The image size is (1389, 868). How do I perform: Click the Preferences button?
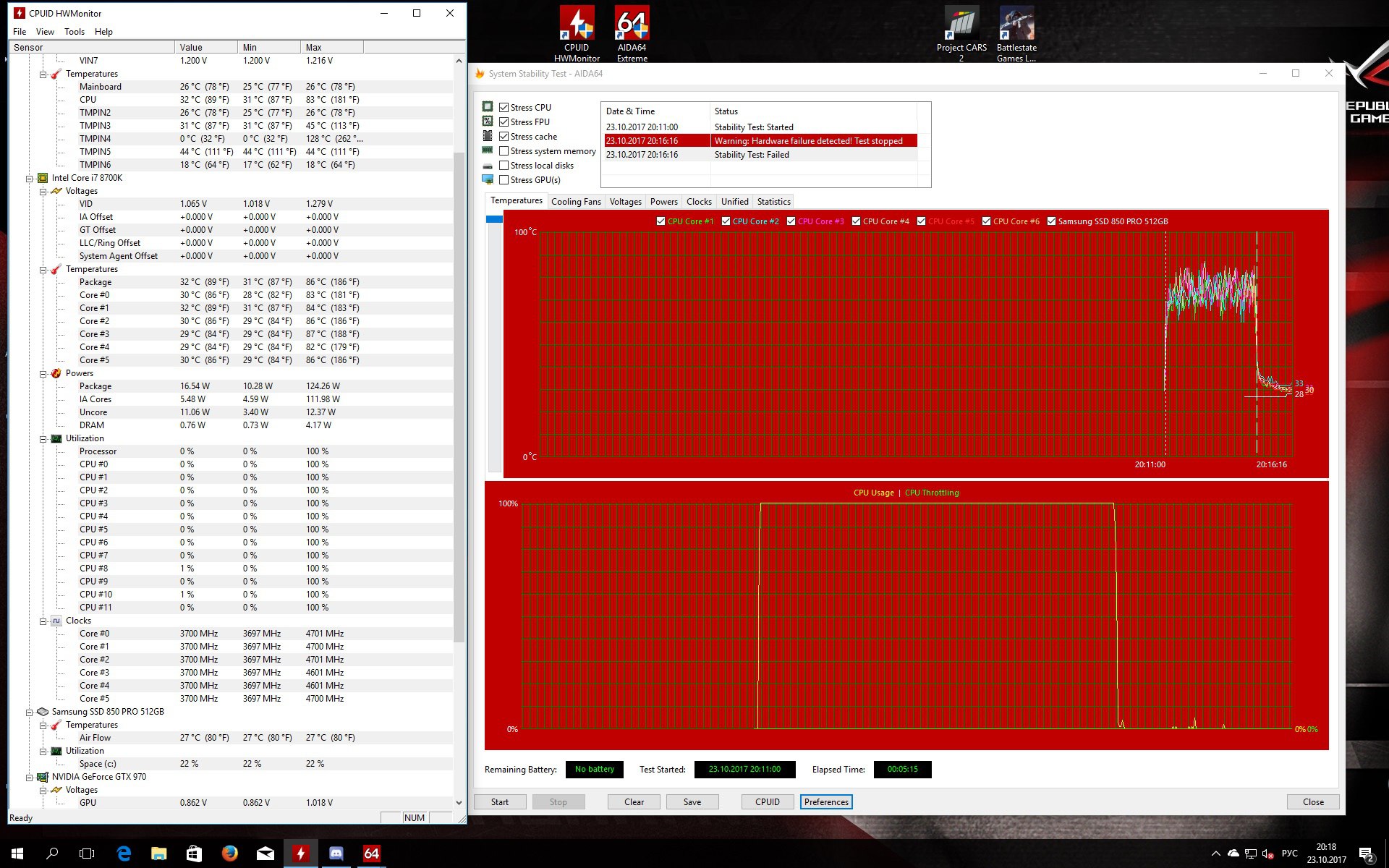point(826,801)
